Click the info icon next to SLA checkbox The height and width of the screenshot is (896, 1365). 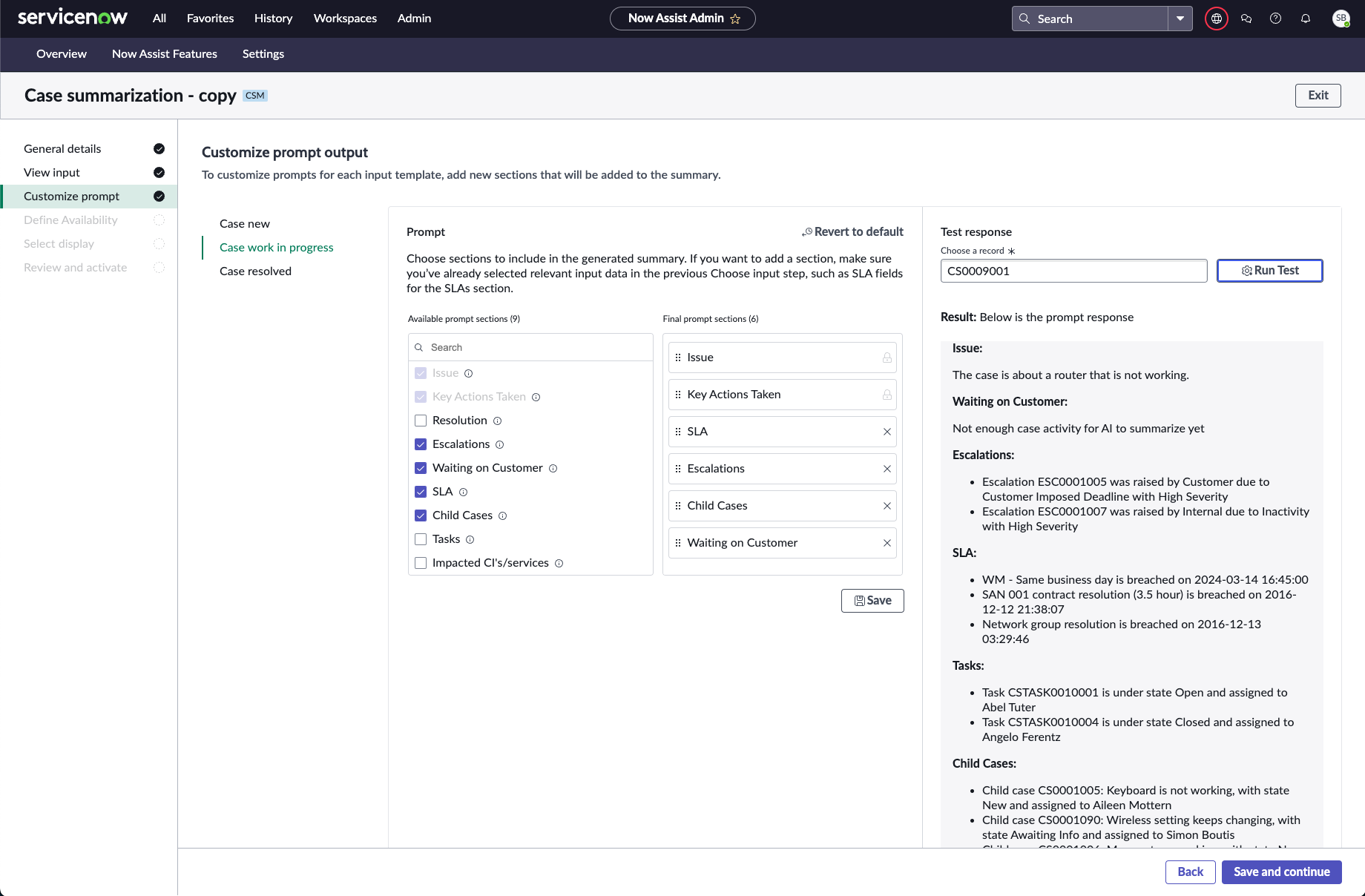tap(464, 492)
